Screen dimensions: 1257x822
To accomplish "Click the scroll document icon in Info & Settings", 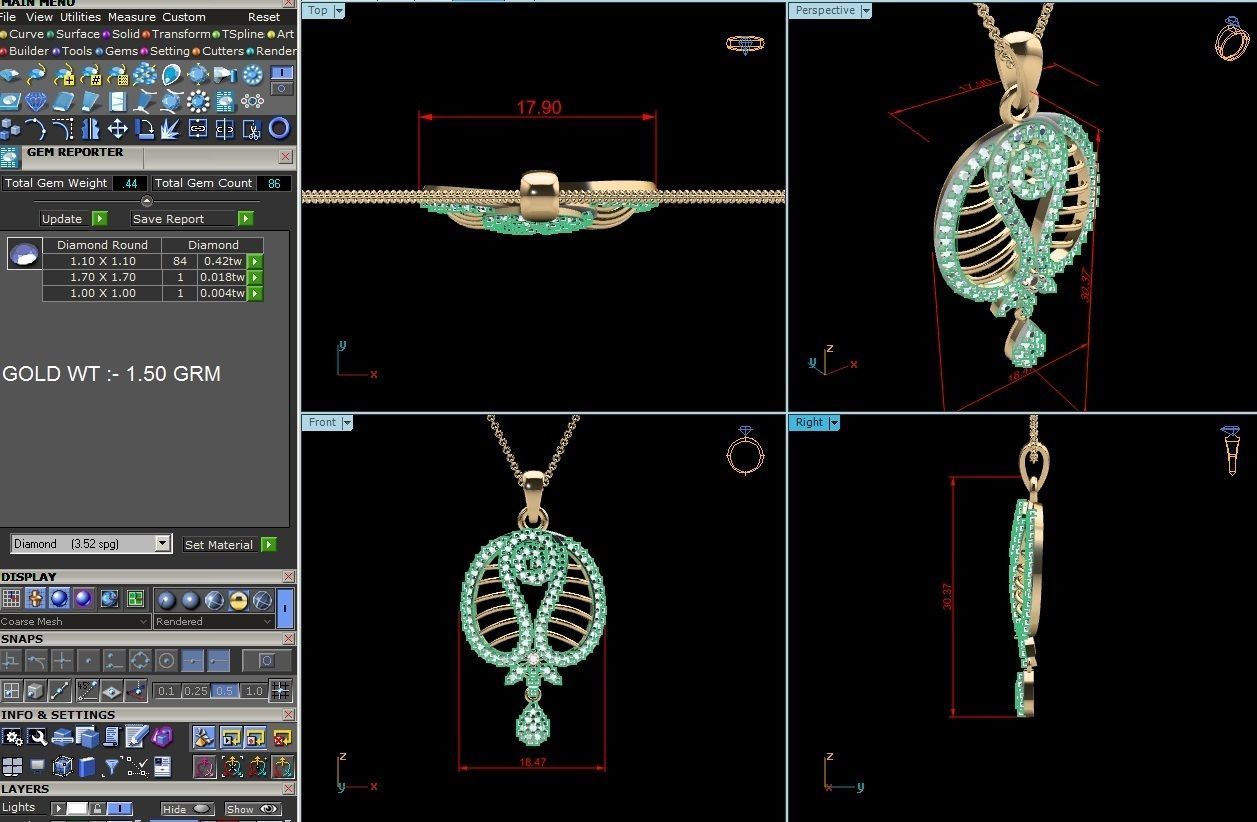I will pos(111,737).
